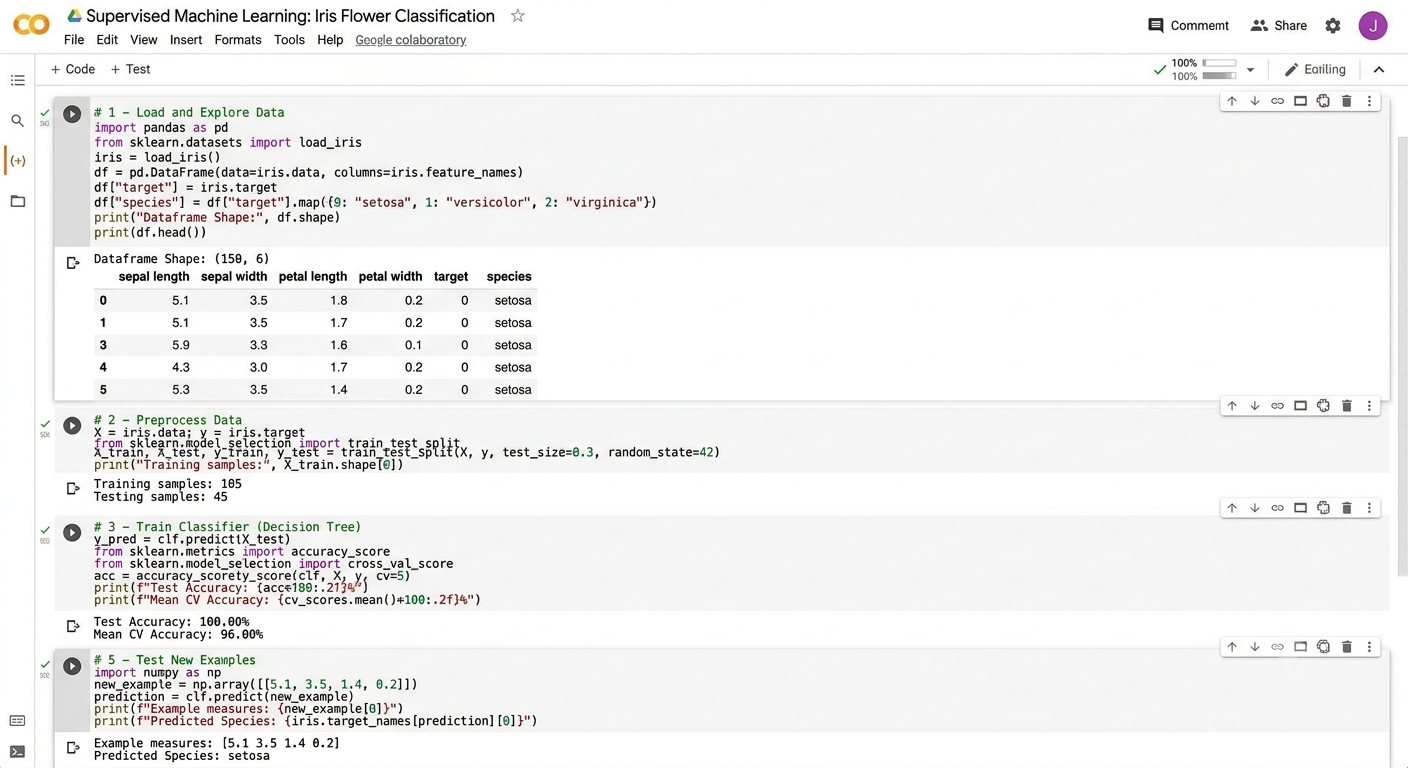Screen dimensions: 1408x768
Task: Open the variables {+} panel icon
Action: [x=17, y=161]
